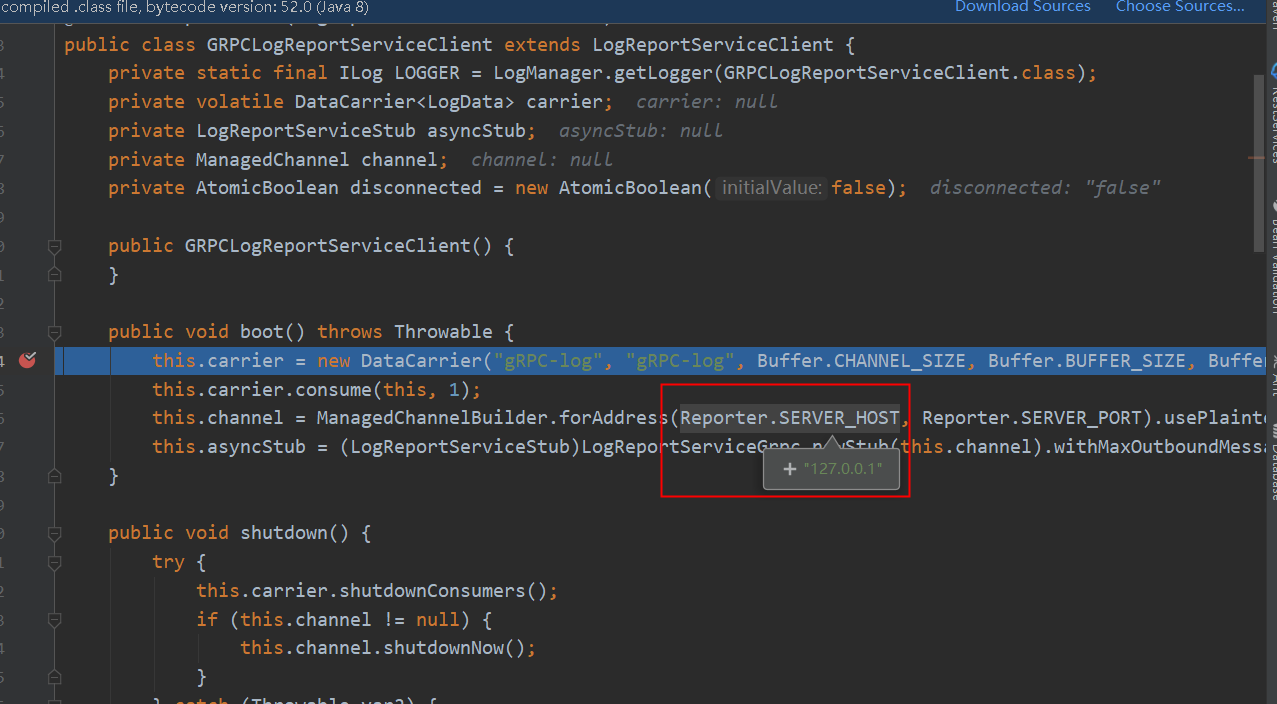Click the editor vertical scrollbar thumb
This screenshot has height=704, width=1277.
coord(1258,162)
